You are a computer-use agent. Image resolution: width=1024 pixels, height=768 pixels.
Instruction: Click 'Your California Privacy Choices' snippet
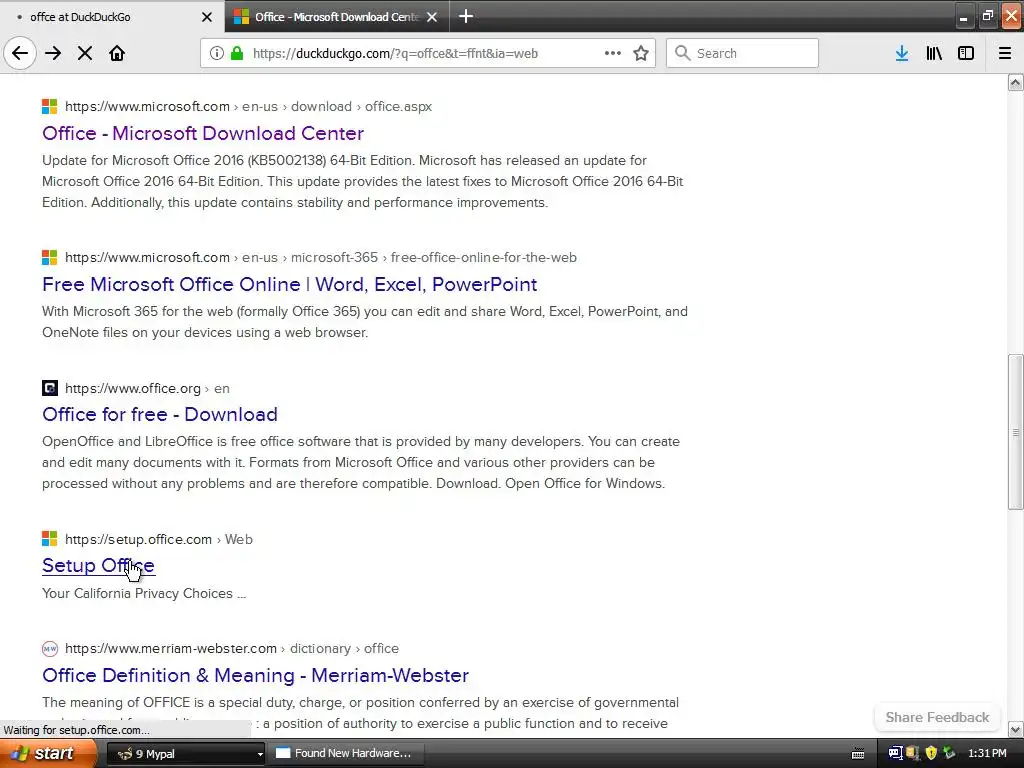(x=144, y=593)
